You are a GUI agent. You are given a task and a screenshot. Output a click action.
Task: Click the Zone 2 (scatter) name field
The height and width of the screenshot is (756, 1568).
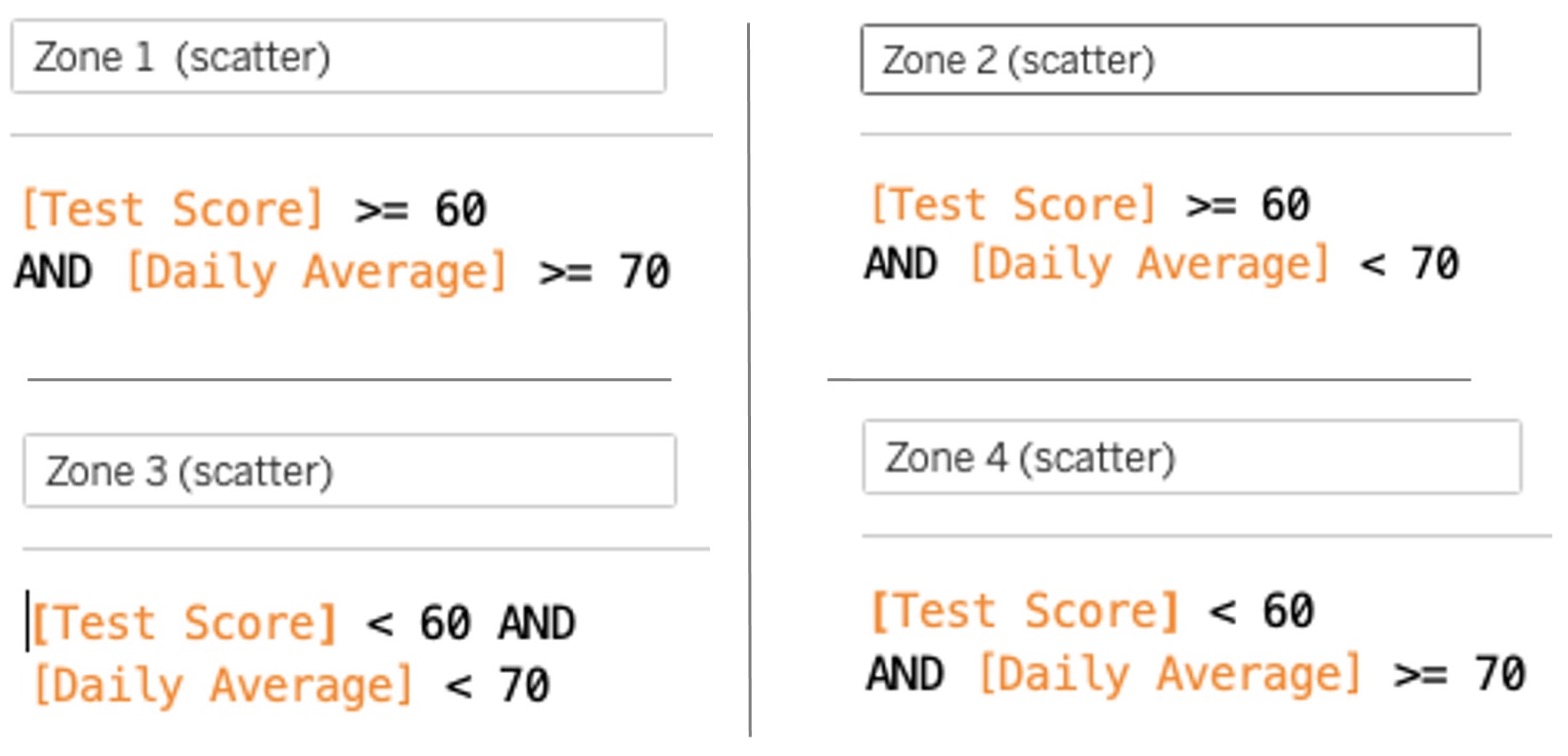coord(1170,60)
